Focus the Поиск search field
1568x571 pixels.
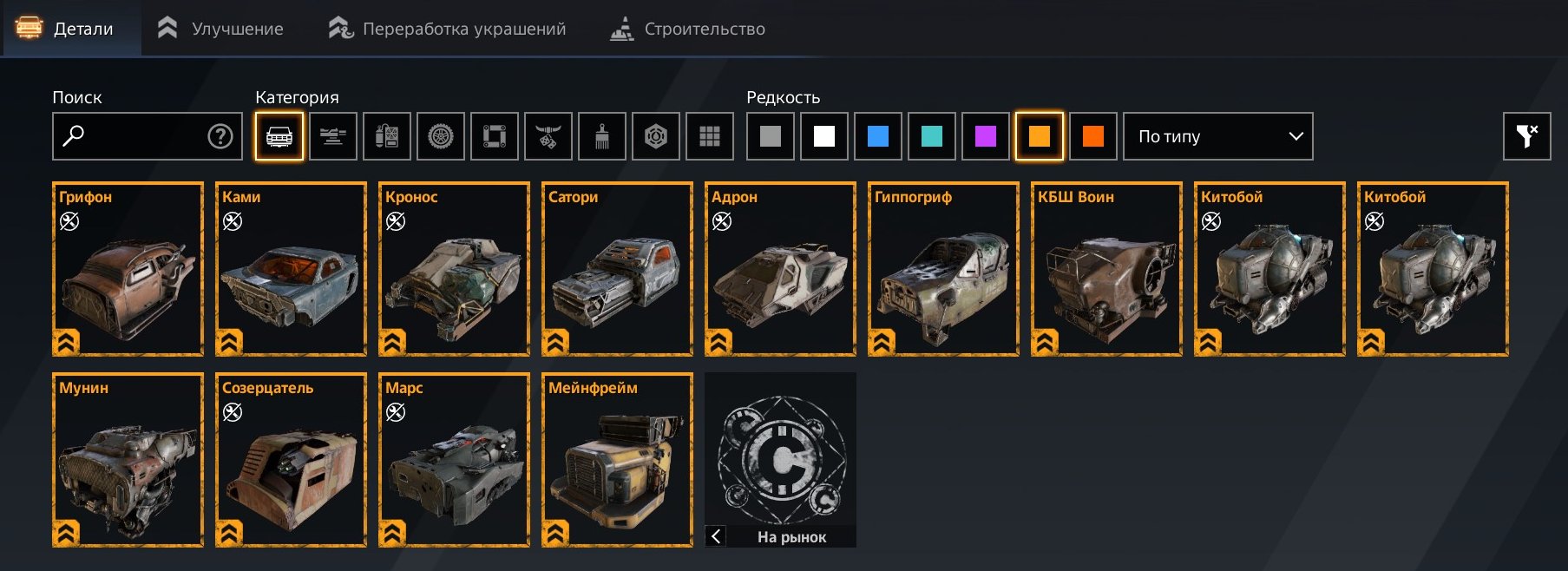pos(148,136)
